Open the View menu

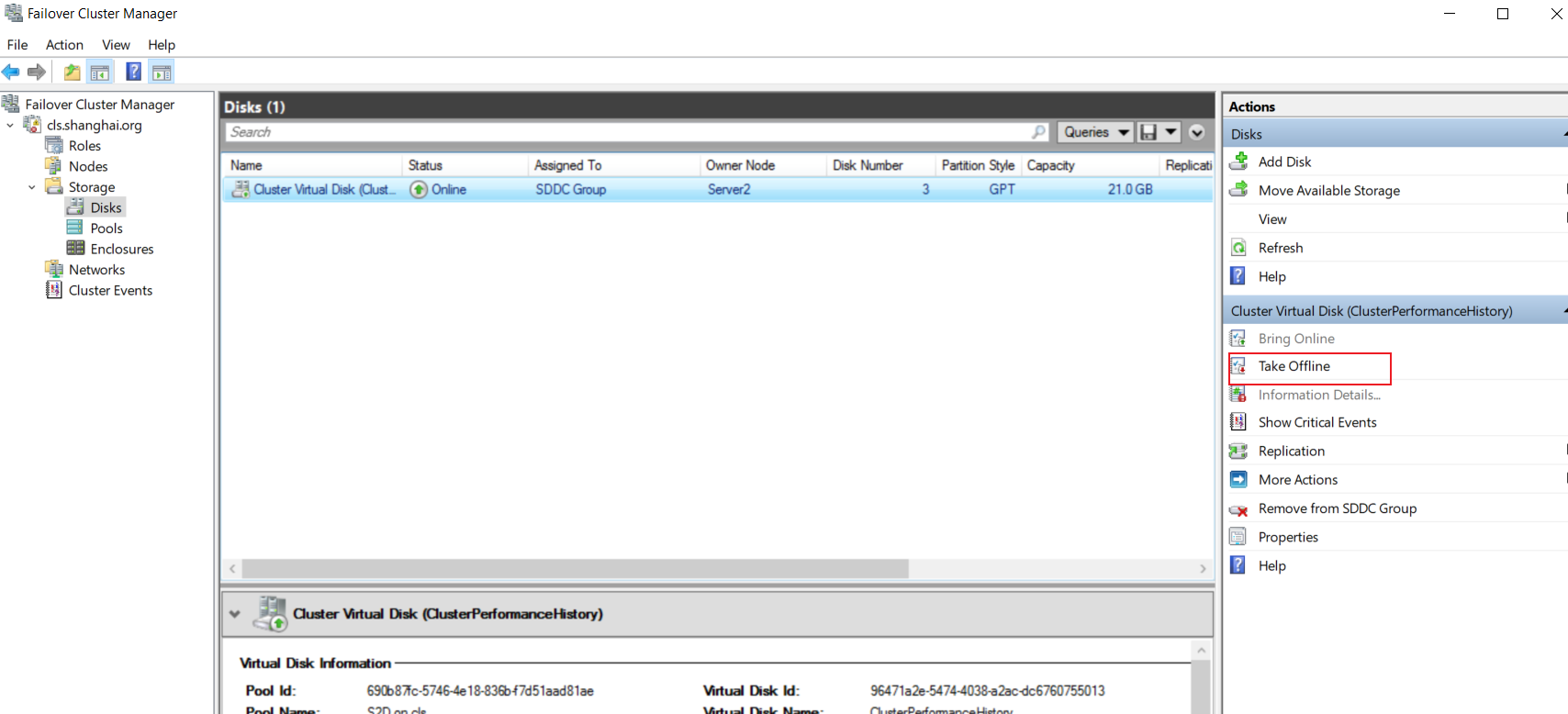(116, 45)
